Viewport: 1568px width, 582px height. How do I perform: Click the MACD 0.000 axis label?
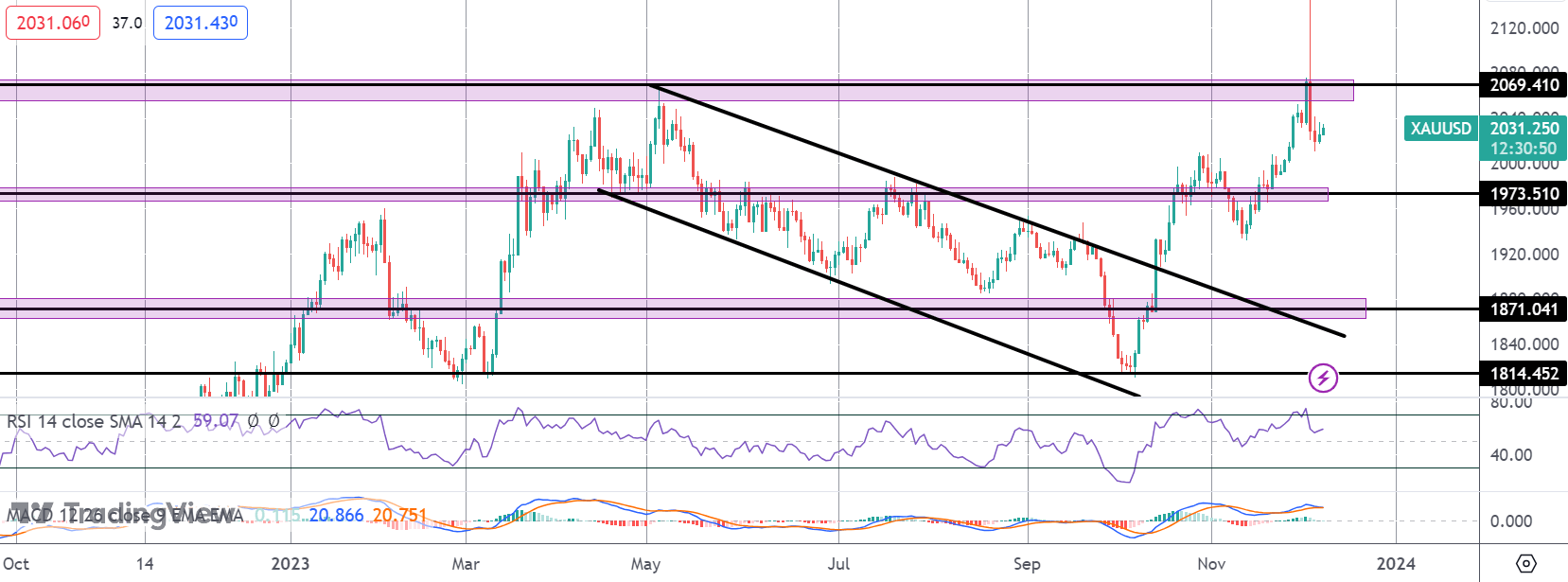[1511, 521]
